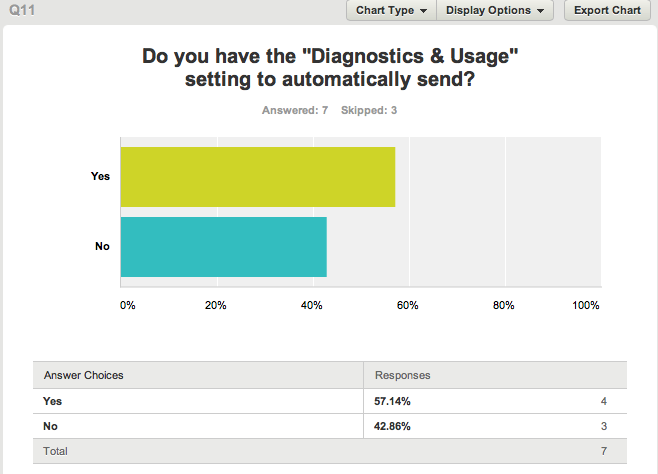Click the arrow next to Chart Type
This screenshot has height=474, width=658.
(423, 11)
